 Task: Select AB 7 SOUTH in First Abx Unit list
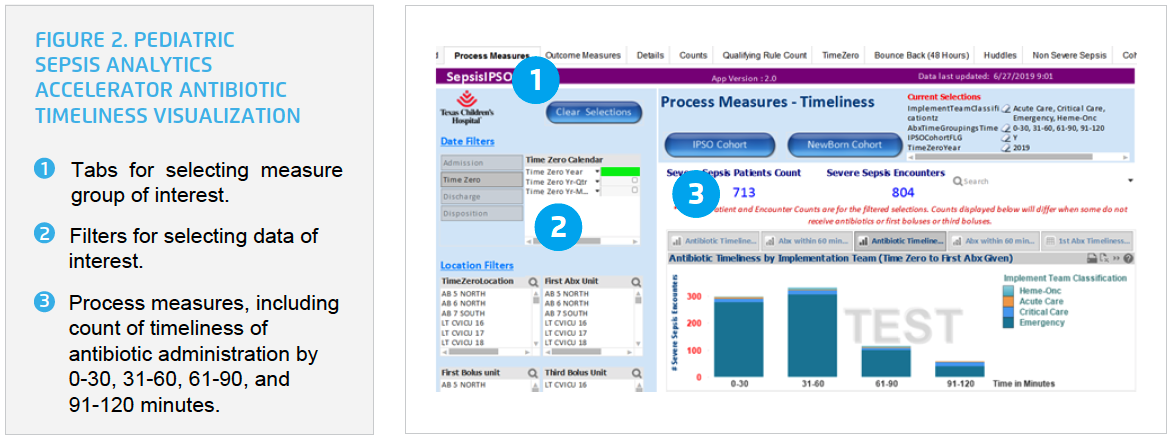pyautogui.click(x=568, y=313)
